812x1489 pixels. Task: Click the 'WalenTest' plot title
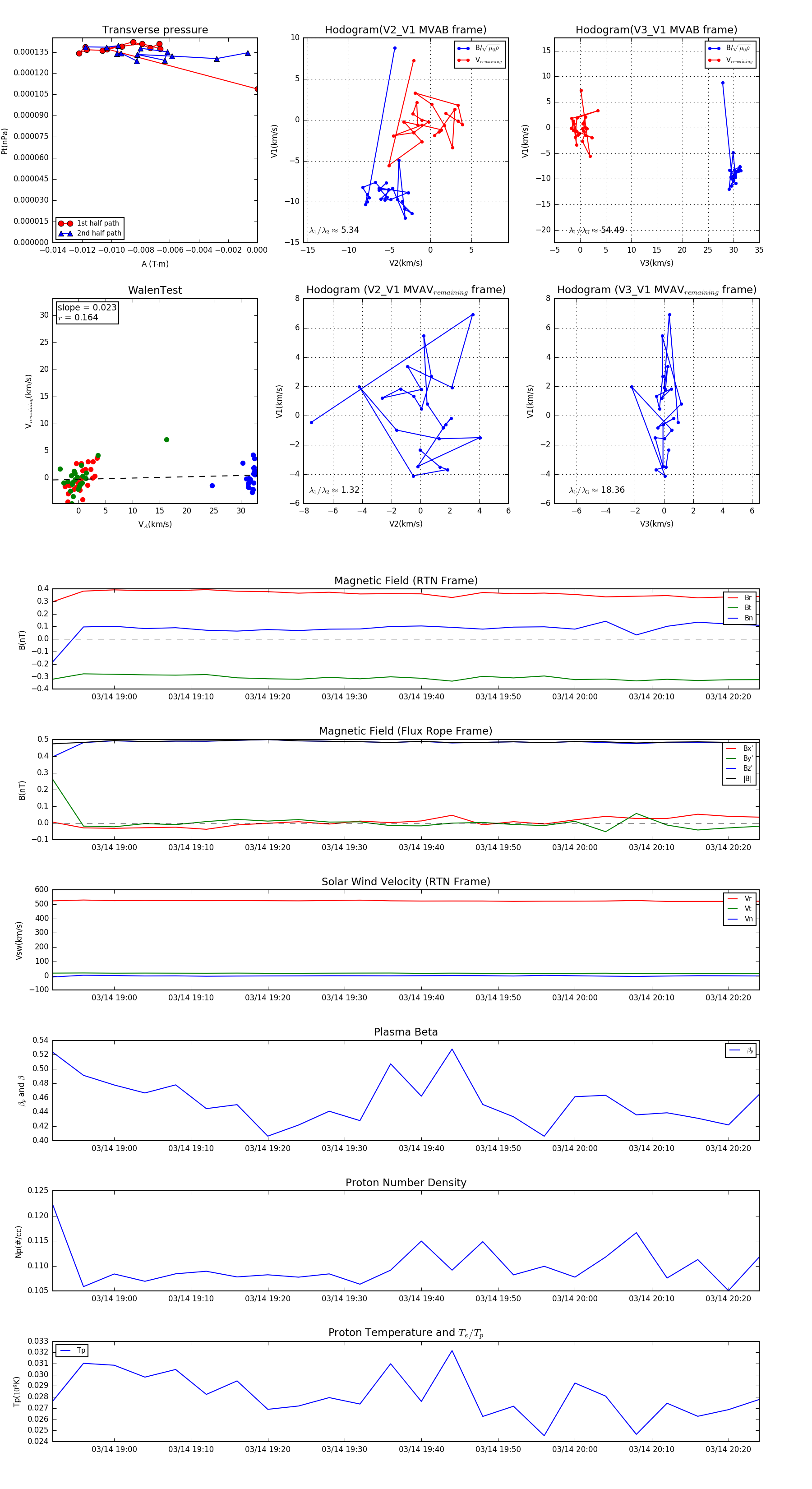point(155,290)
